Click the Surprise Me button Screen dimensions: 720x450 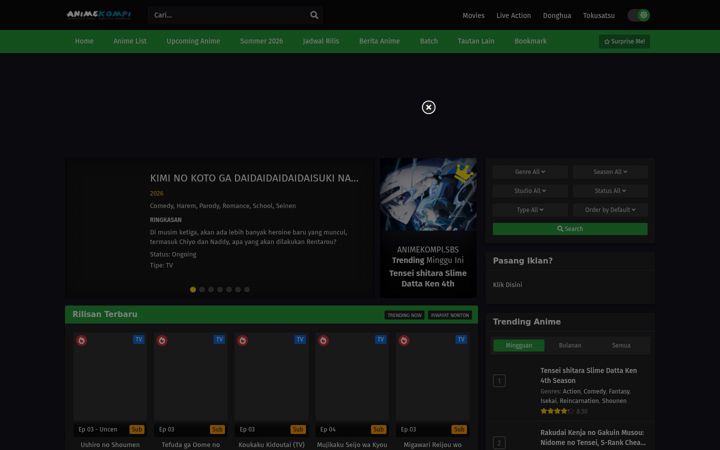[x=624, y=41]
